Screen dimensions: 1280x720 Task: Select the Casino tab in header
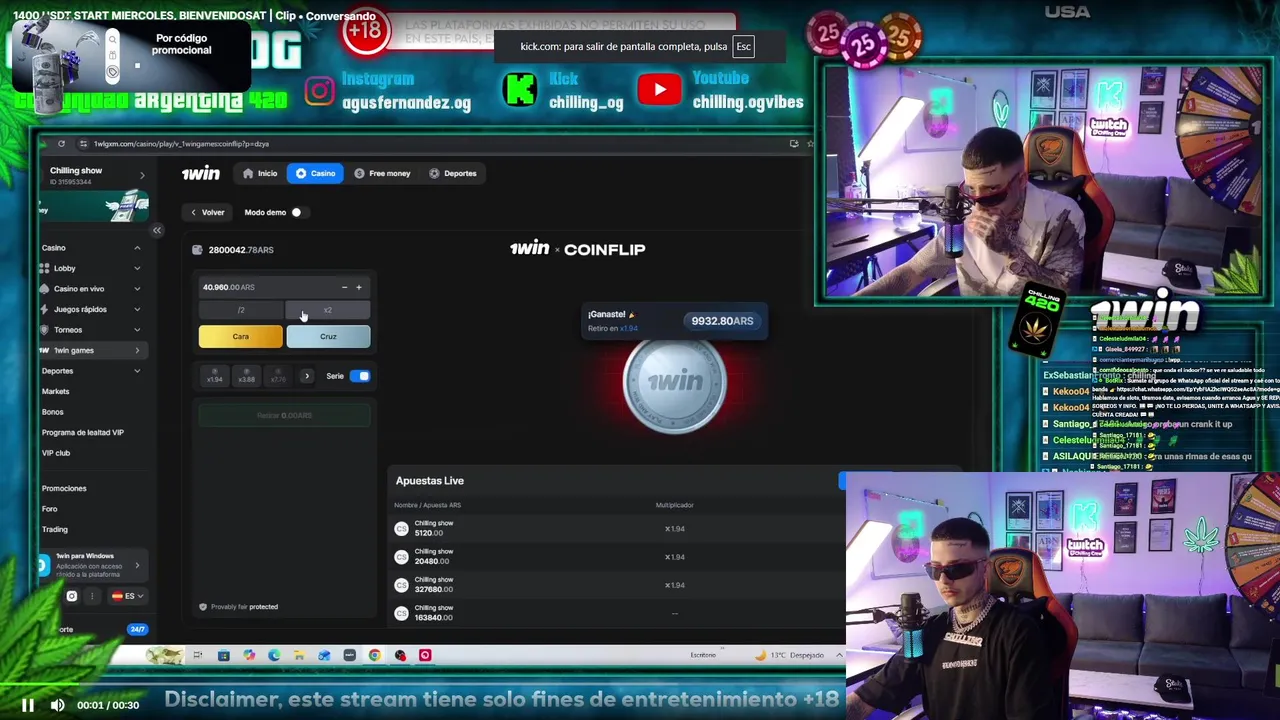coord(315,173)
